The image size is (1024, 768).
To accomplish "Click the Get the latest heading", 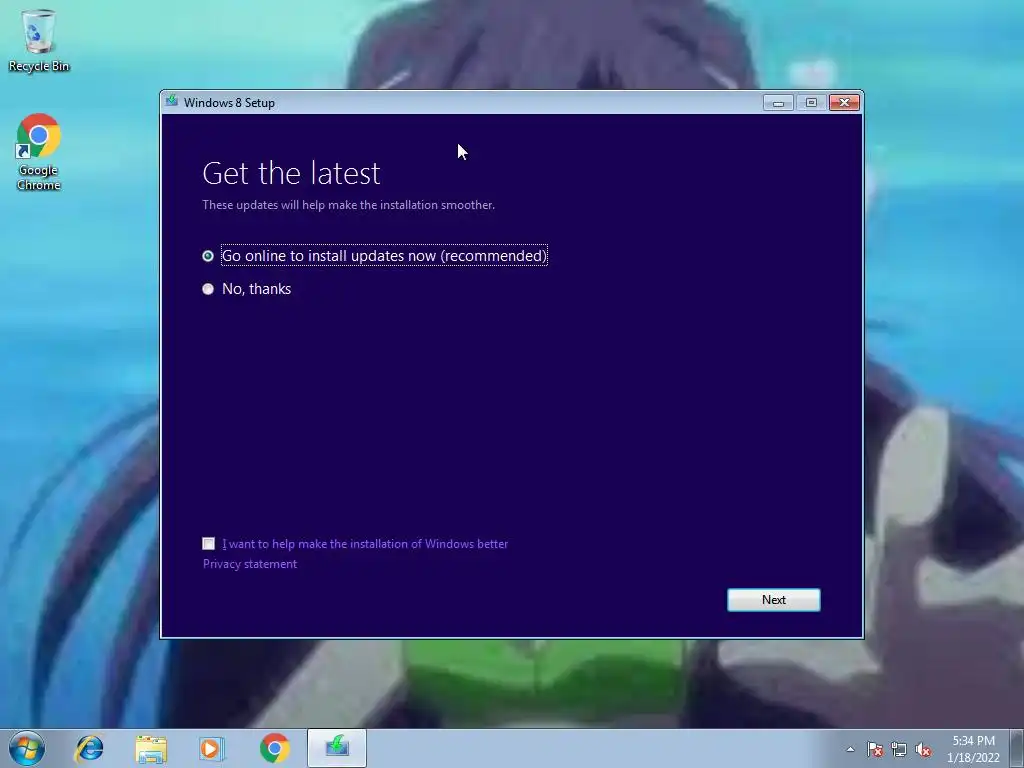I will (x=291, y=173).
